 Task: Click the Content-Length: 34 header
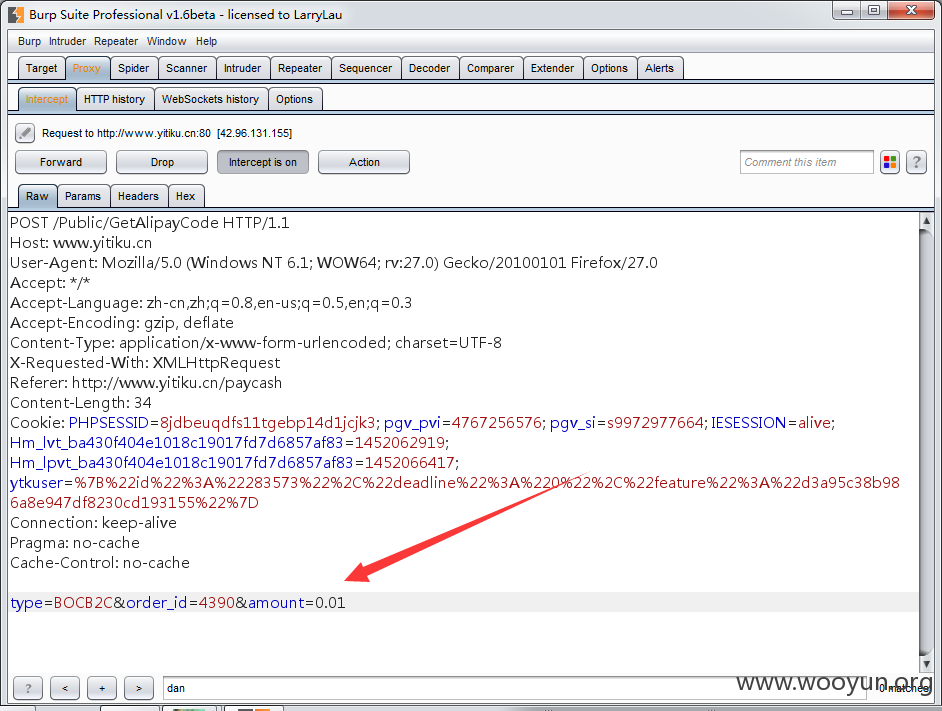[x=81, y=403]
